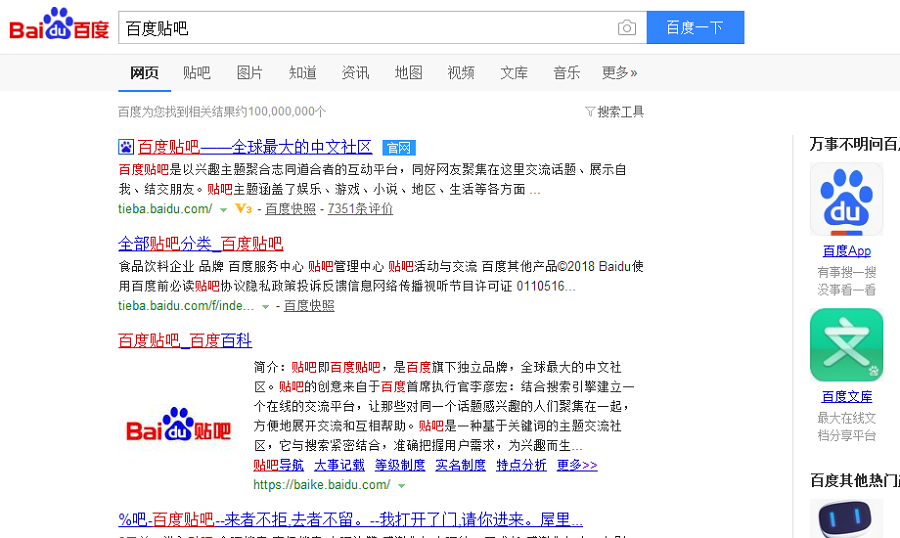This screenshot has height=538, width=900.
Task: Open 7351条评价 reviews link
Action: [360, 209]
